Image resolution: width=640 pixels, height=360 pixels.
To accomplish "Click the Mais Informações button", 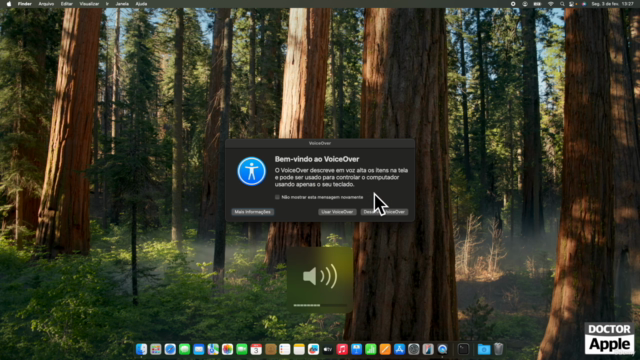I will coord(253,212).
